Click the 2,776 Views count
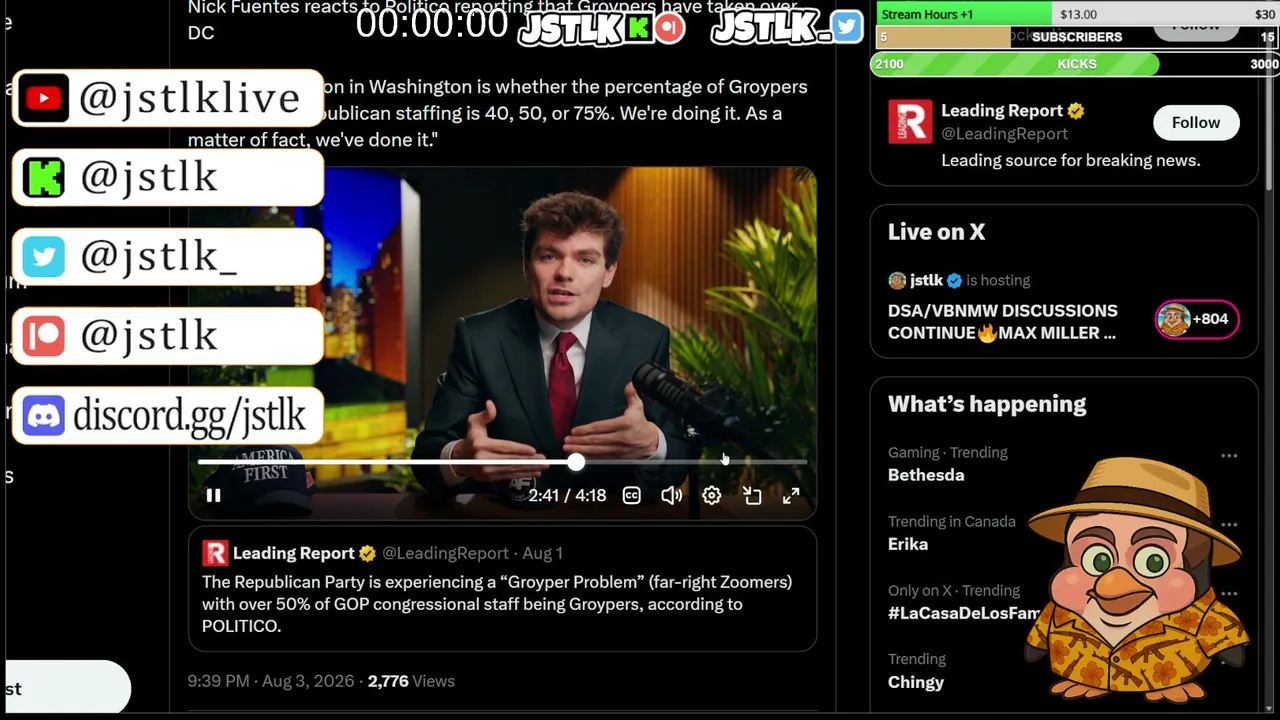1280x720 pixels. pos(411,681)
